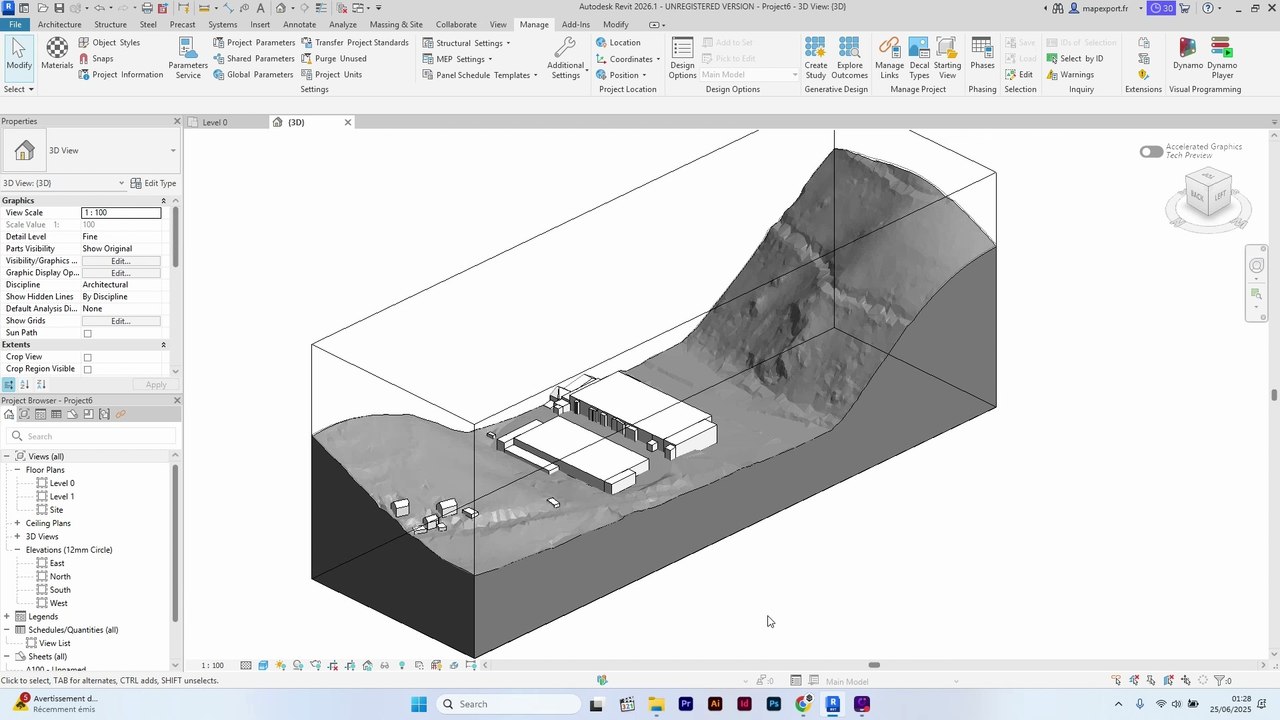Click Edit Type button
Image resolution: width=1280 pixels, height=720 pixels.
point(154,183)
